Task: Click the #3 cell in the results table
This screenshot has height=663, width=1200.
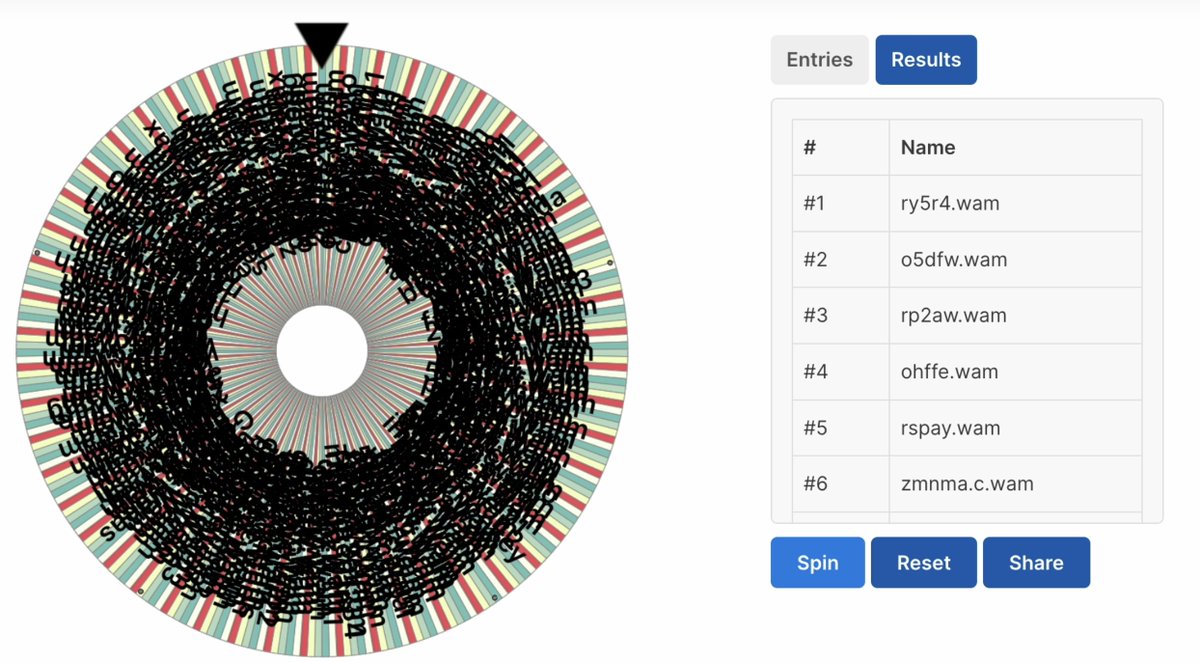Action: tap(841, 316)
